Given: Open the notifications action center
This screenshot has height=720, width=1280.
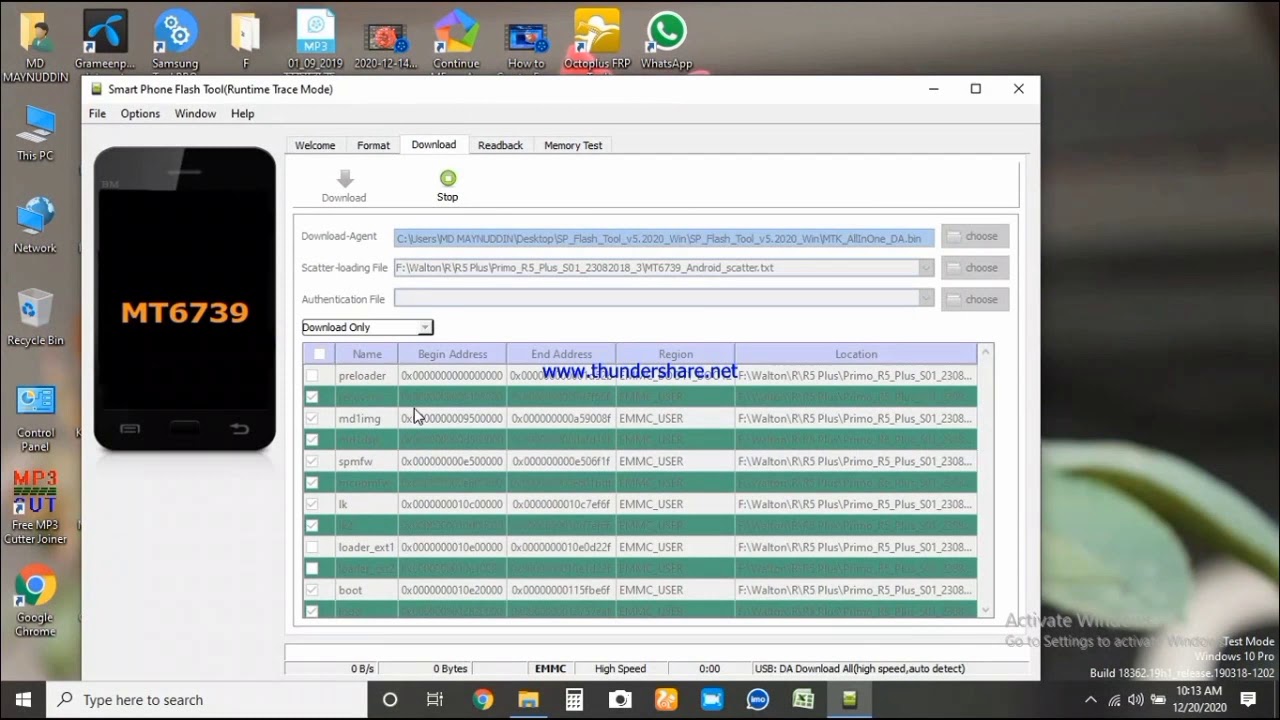Looking at the screenshot, I should coord(1248,700).
